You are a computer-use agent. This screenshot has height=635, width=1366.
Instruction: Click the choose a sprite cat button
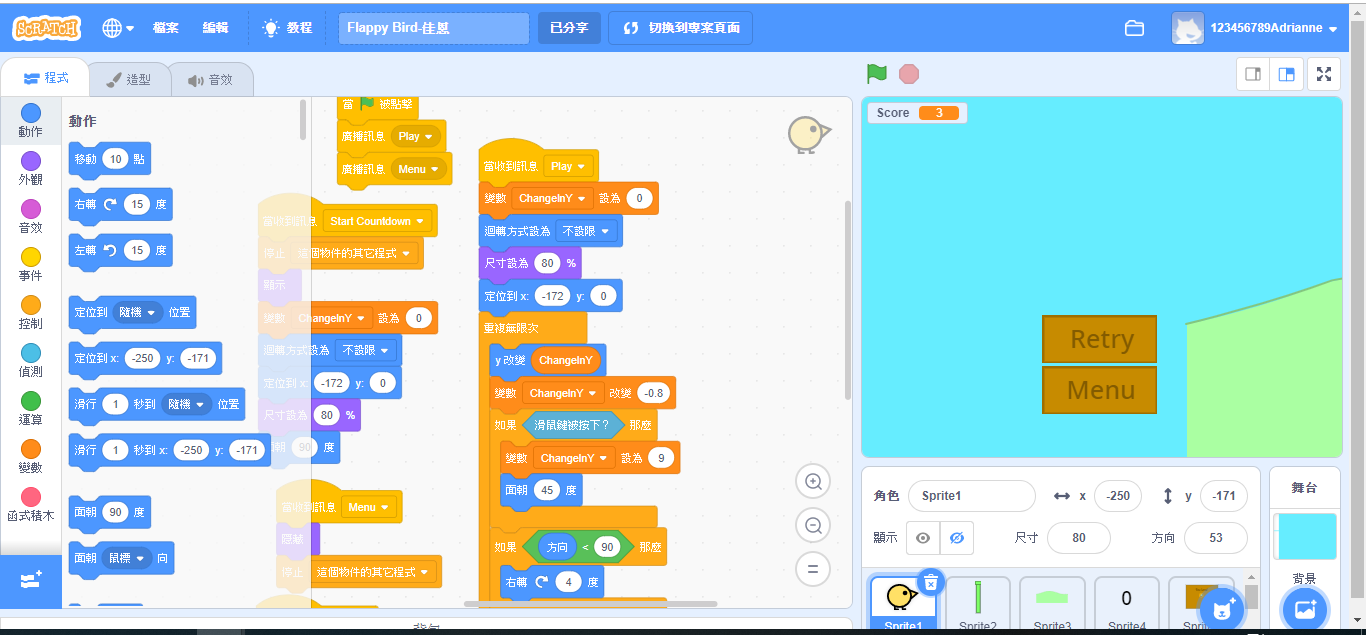pos(1220,608)
